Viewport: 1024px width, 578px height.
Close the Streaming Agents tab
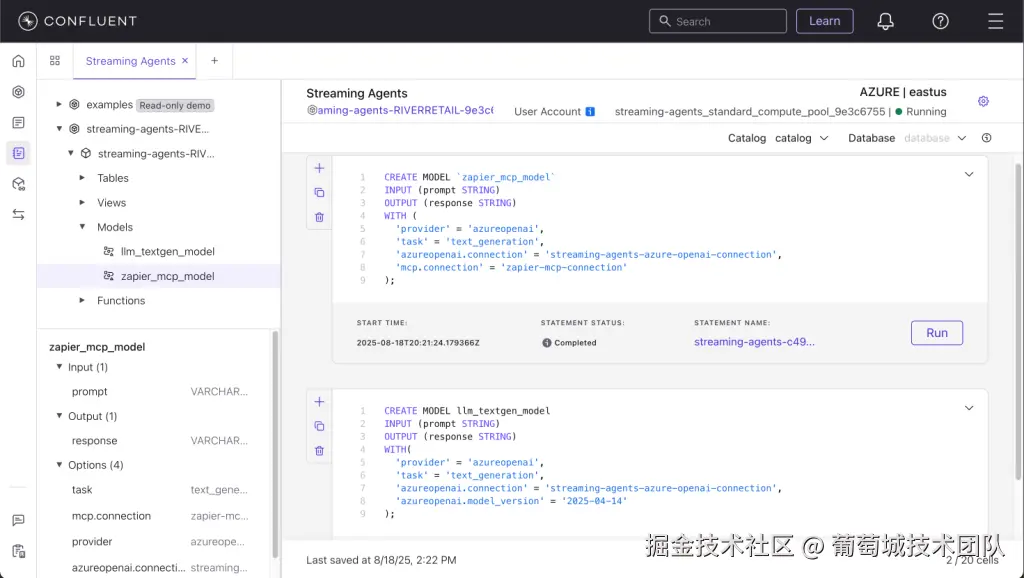(185, 61)
